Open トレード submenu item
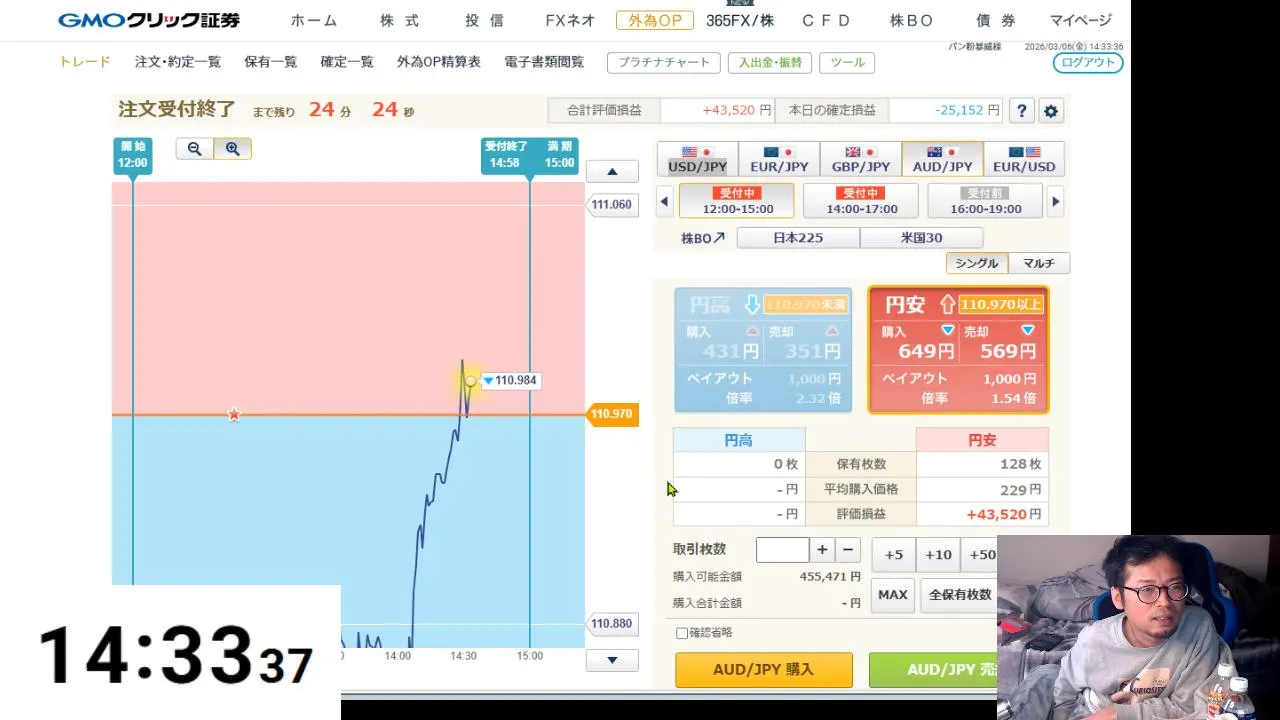Viewport: 1280px width, 720px height. pos(85,62)
